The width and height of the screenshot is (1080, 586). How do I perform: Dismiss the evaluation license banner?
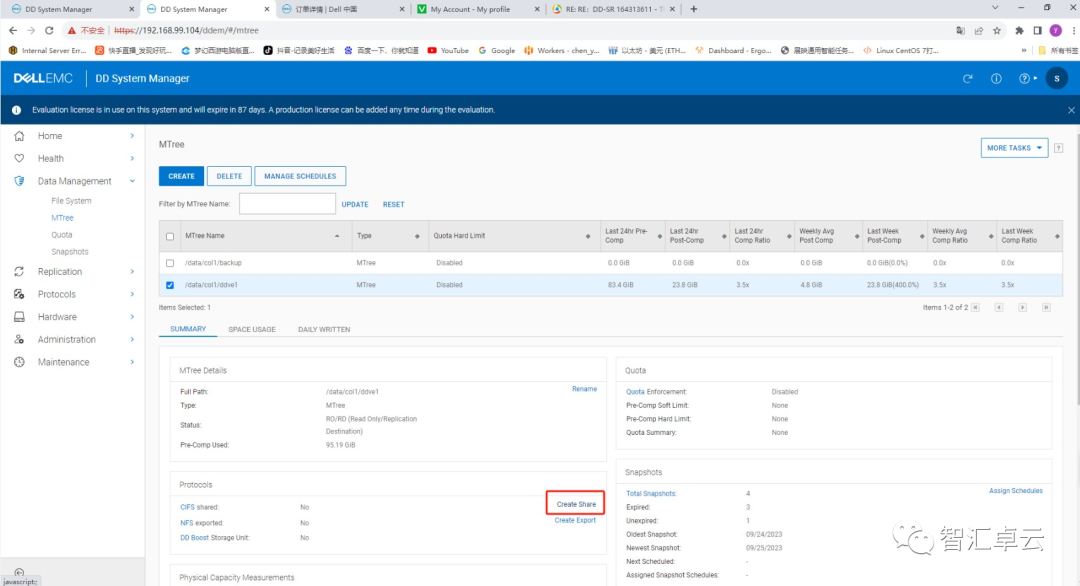1071,110
